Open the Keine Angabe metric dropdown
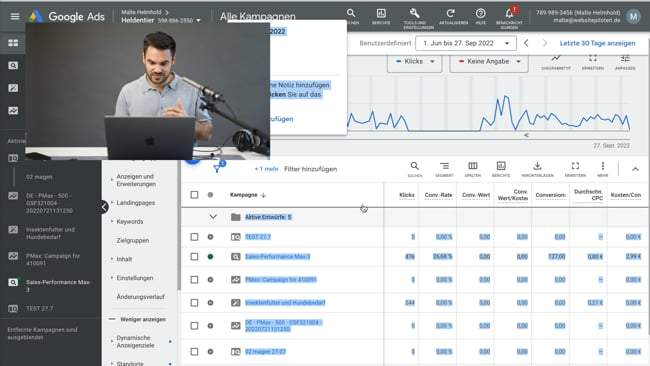Viewport: 650px width, 366px height. [489, 61]
